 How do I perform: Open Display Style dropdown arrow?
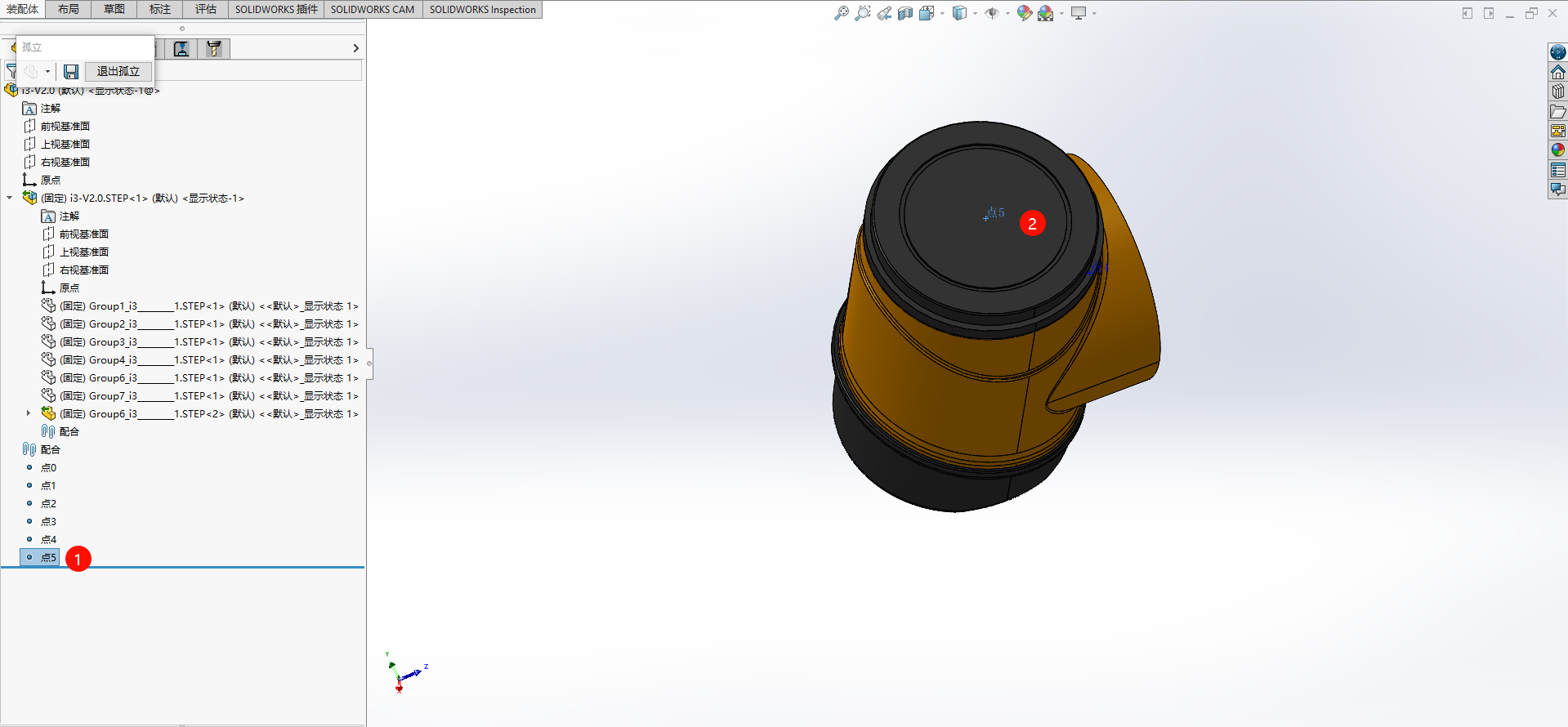coord(975,13)
